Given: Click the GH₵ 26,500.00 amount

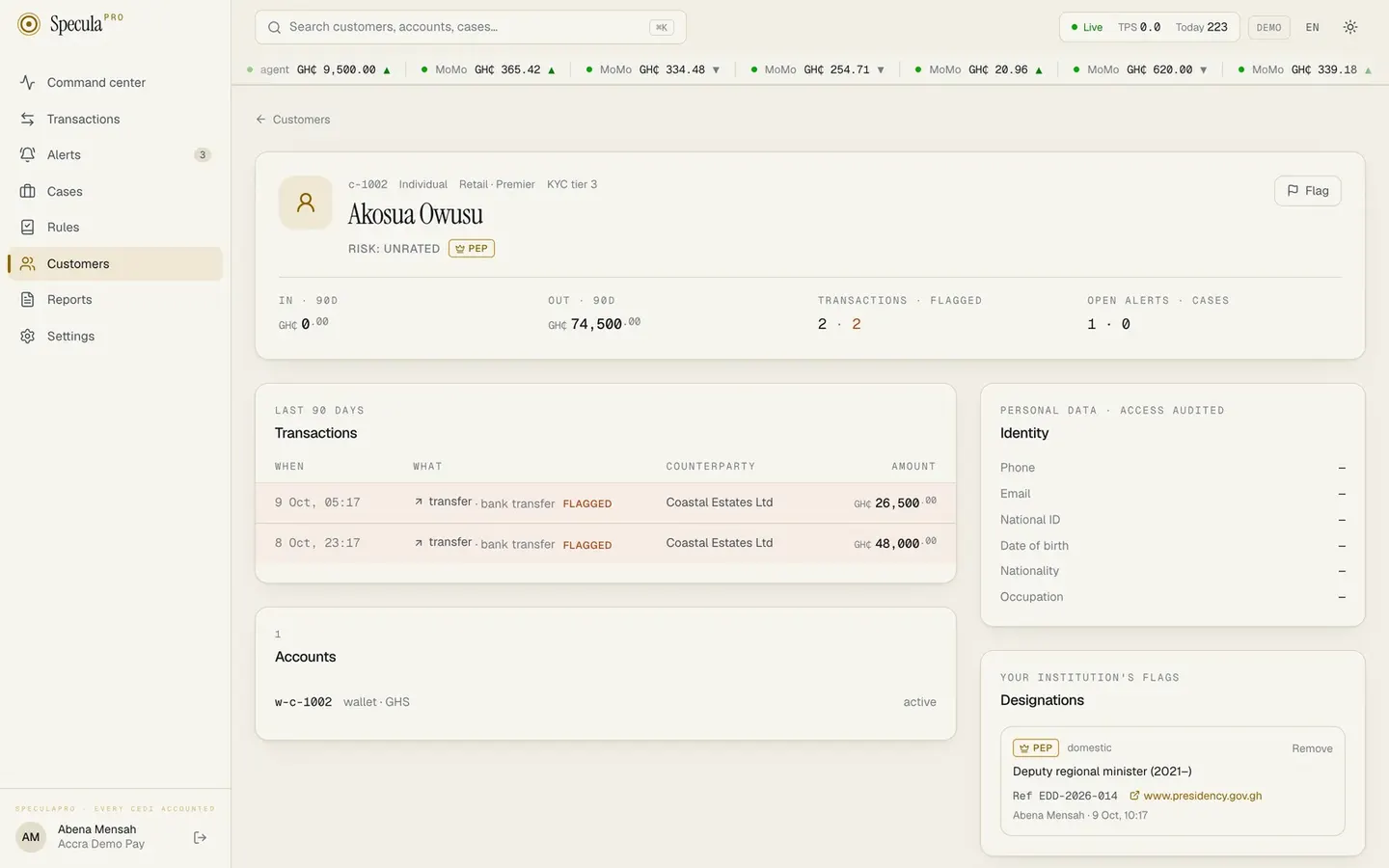Looking at the screenshot, I should (x=895, y=502).
